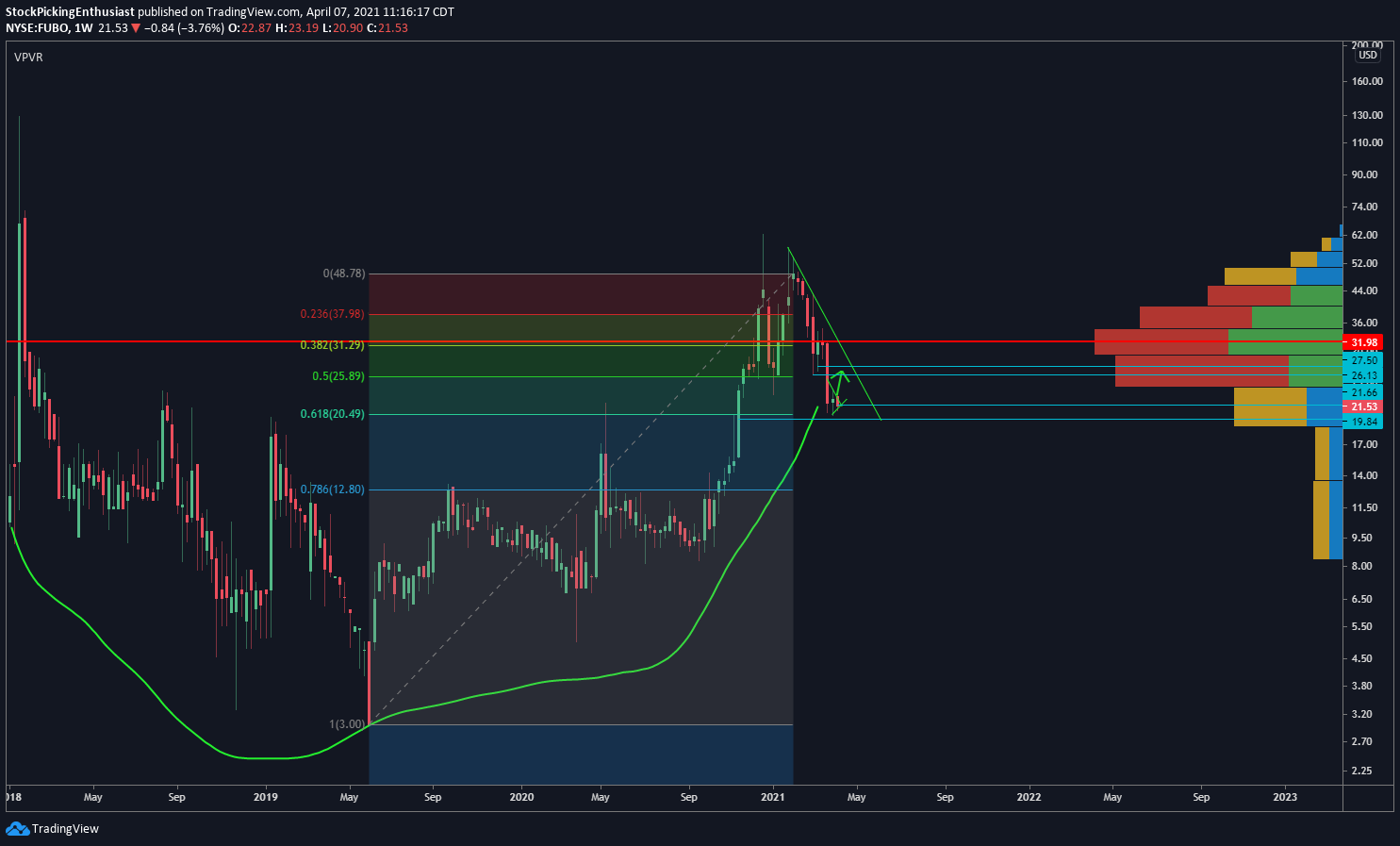Screen dimensions: 1400x846
Task: Click the 74.00 price axis label
Action: tap(1364, 207)
